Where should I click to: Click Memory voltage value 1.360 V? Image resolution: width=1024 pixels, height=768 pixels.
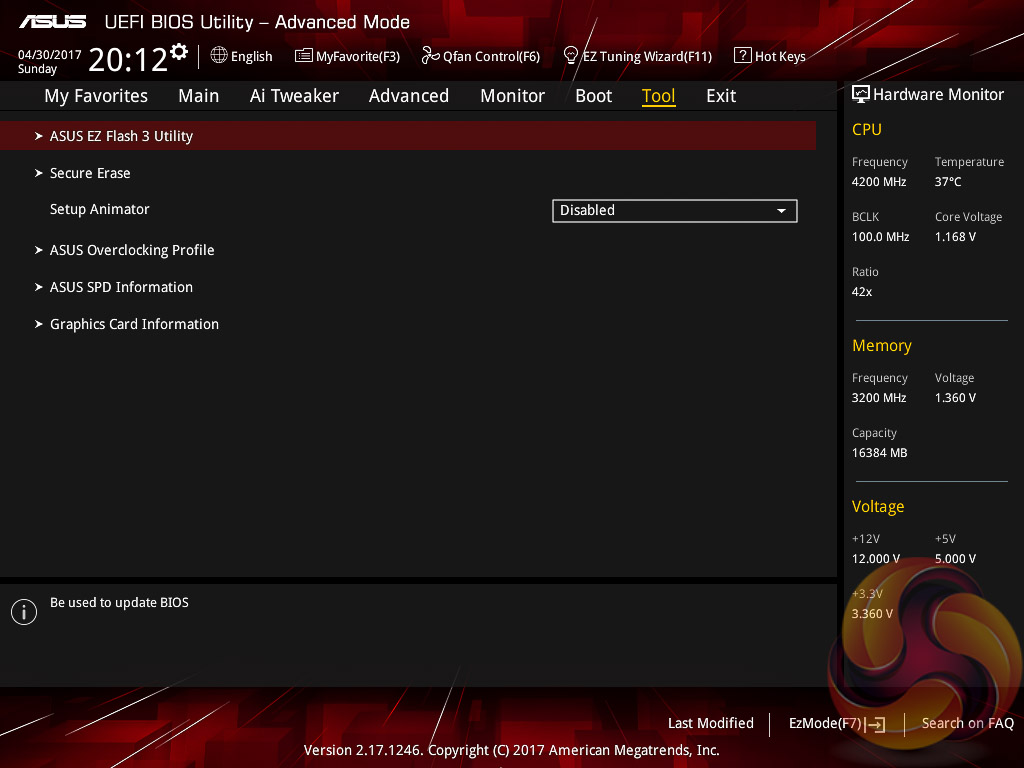[x=955, y=398]
